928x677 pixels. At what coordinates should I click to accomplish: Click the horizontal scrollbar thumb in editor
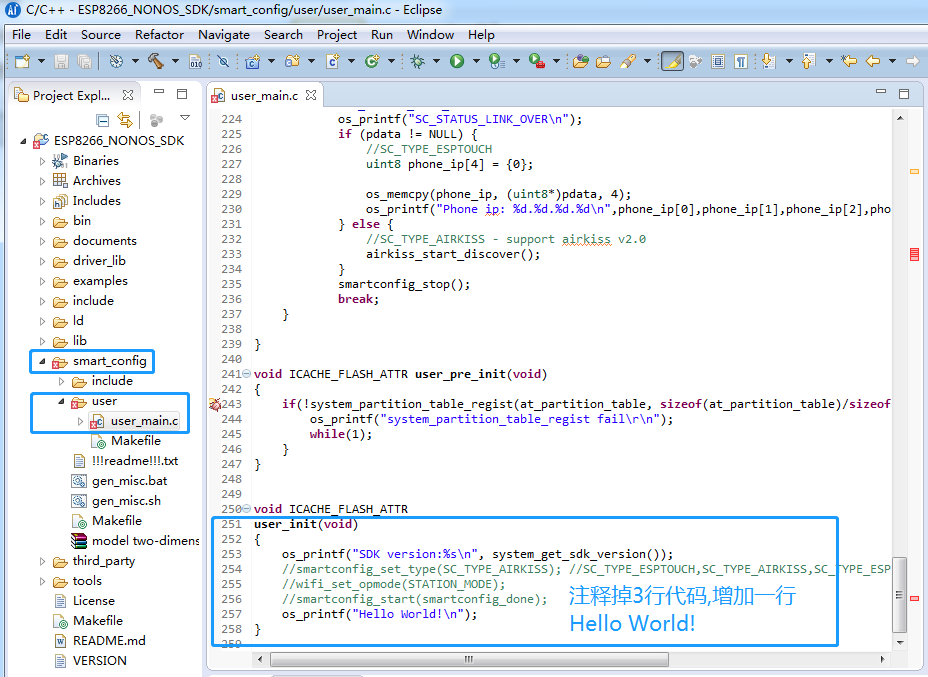(x=469, y=659)
